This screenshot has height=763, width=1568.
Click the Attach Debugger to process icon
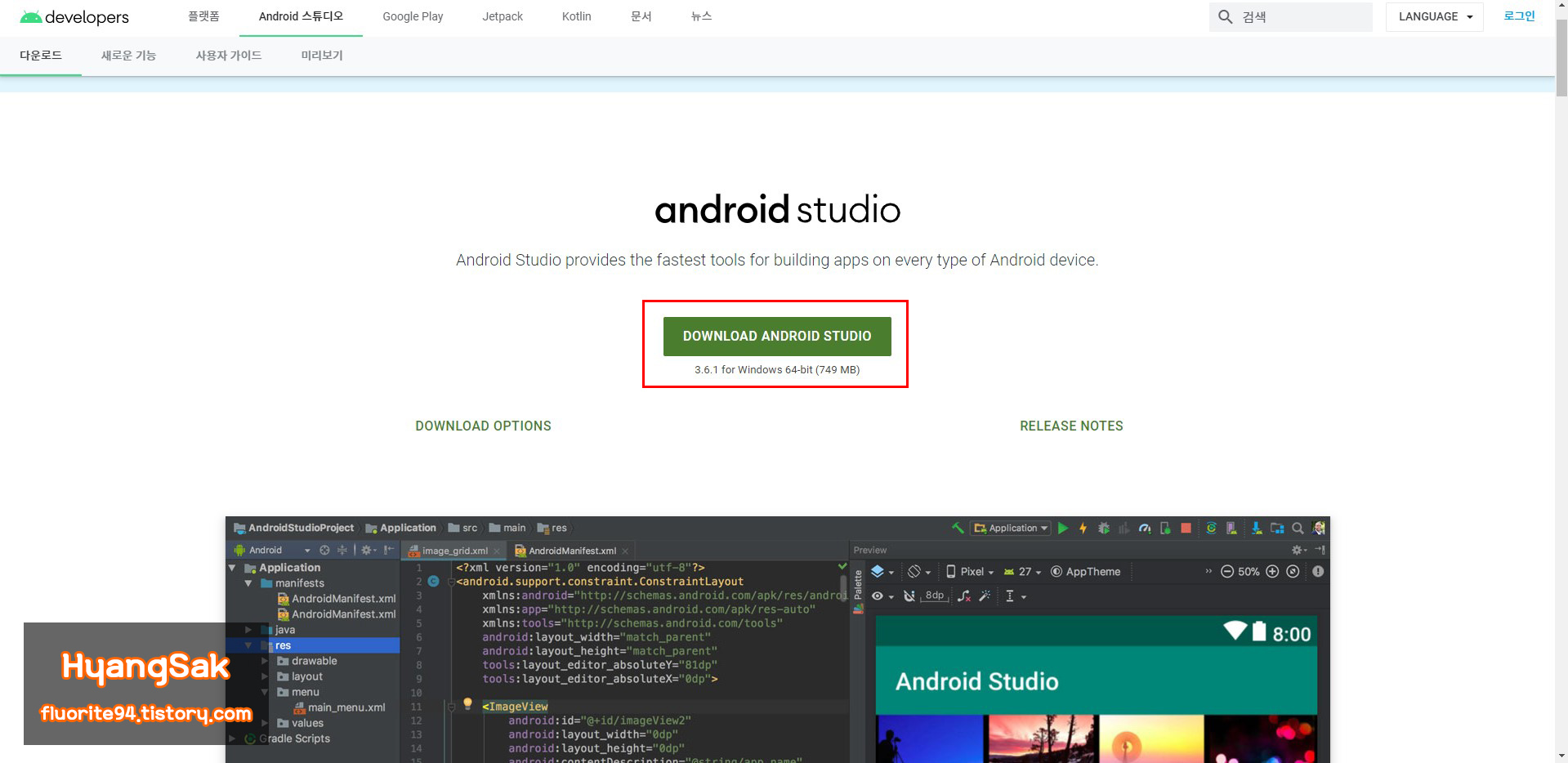pos(1165,529)
